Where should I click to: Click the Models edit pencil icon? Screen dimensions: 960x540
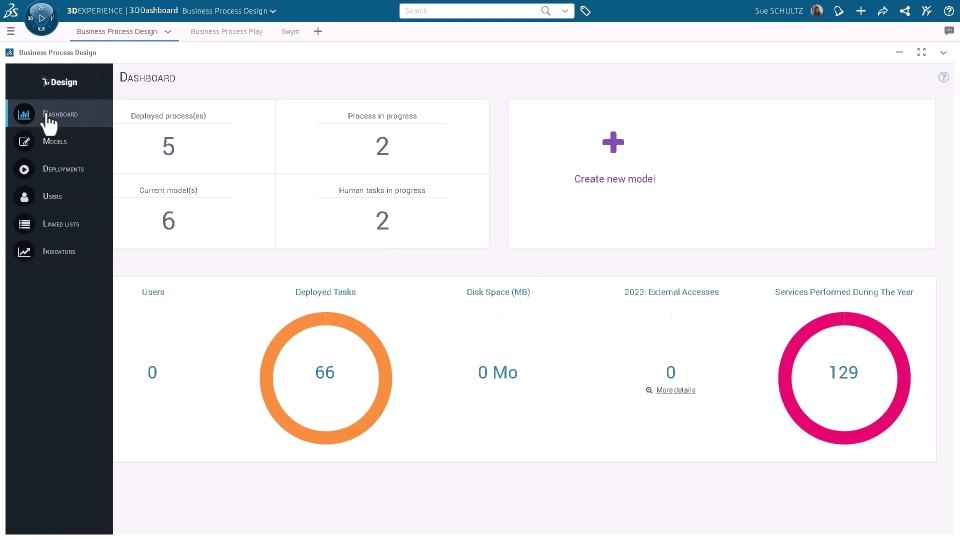[24, 141]
